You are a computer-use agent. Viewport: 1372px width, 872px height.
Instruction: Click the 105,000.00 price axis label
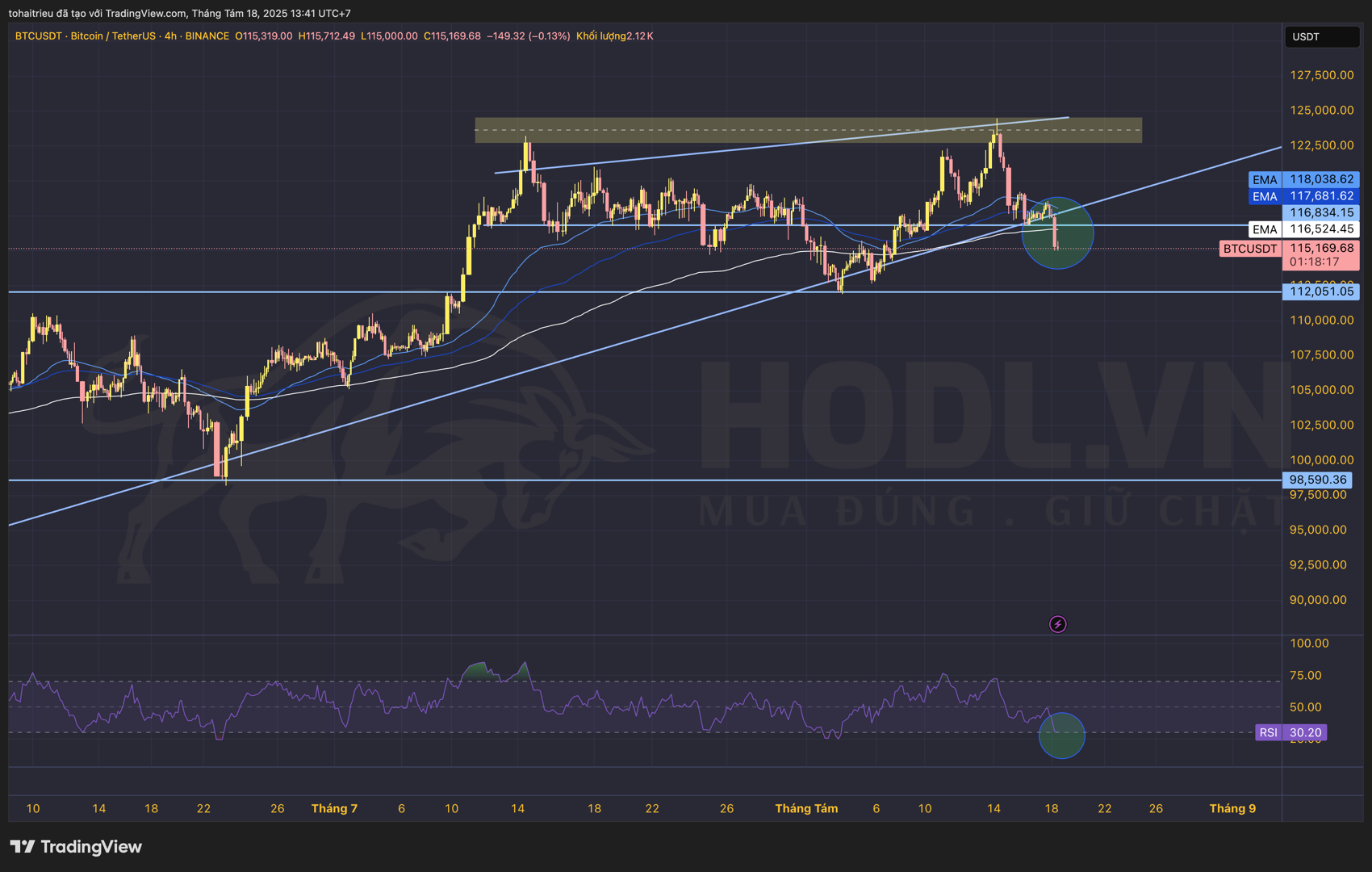pos(1321,389)
